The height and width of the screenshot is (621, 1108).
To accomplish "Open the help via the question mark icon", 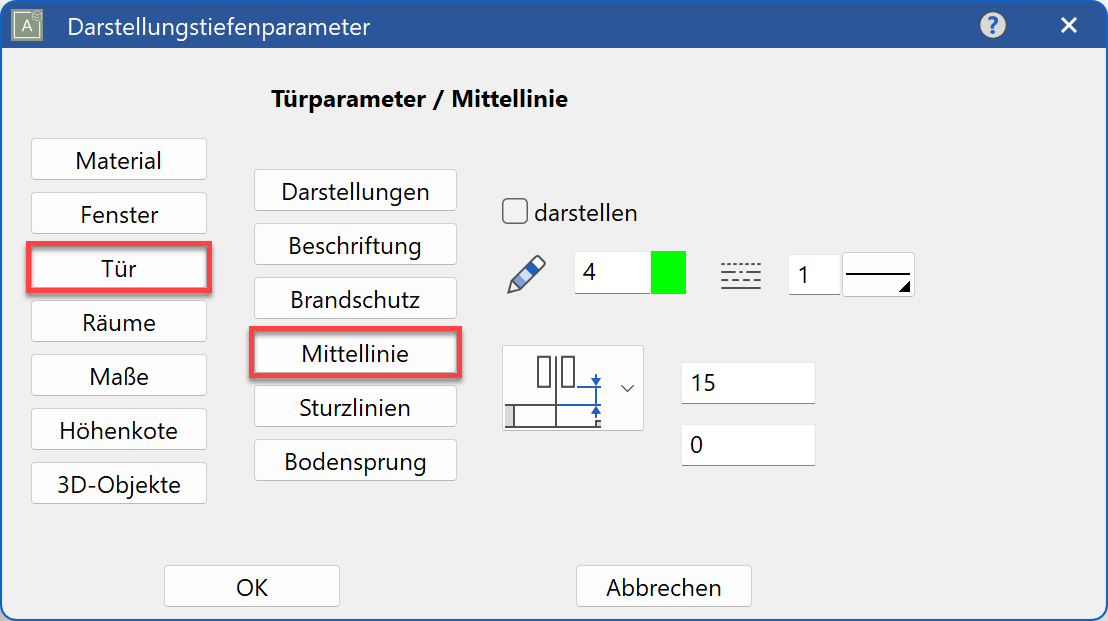I will (991, 25).
